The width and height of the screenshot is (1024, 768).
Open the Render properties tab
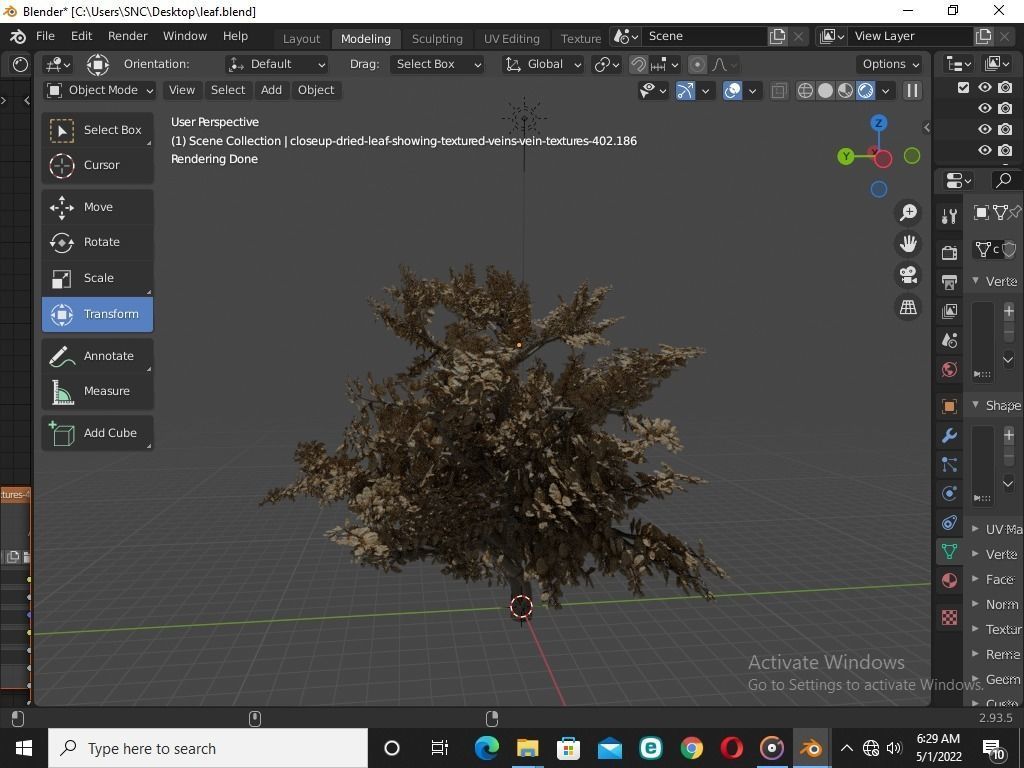point(949,252)
